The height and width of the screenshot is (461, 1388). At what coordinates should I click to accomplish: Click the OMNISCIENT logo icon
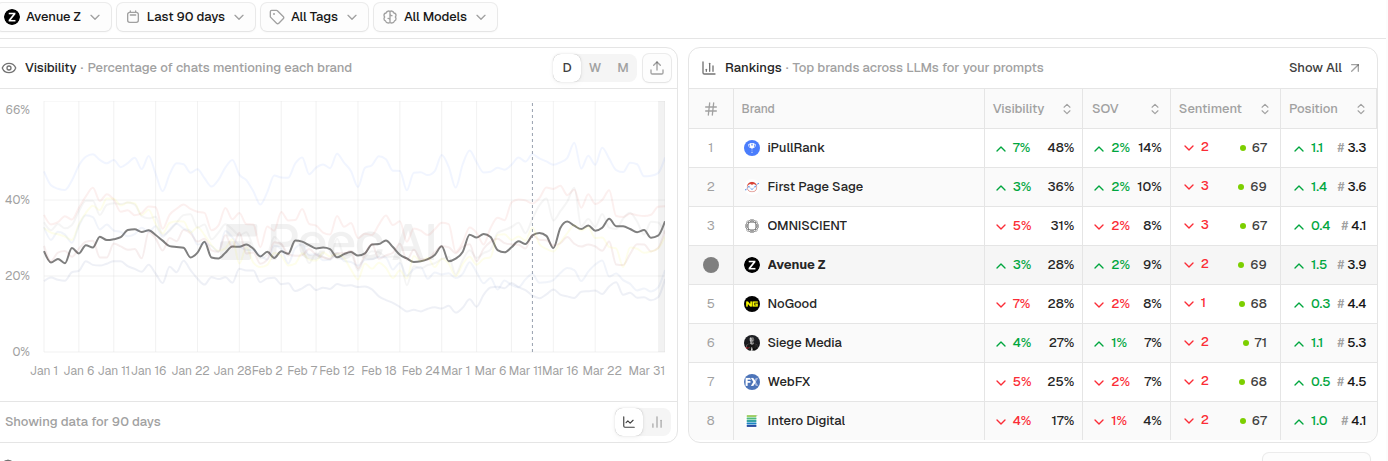pyautogui.click(x=752, y=226)
